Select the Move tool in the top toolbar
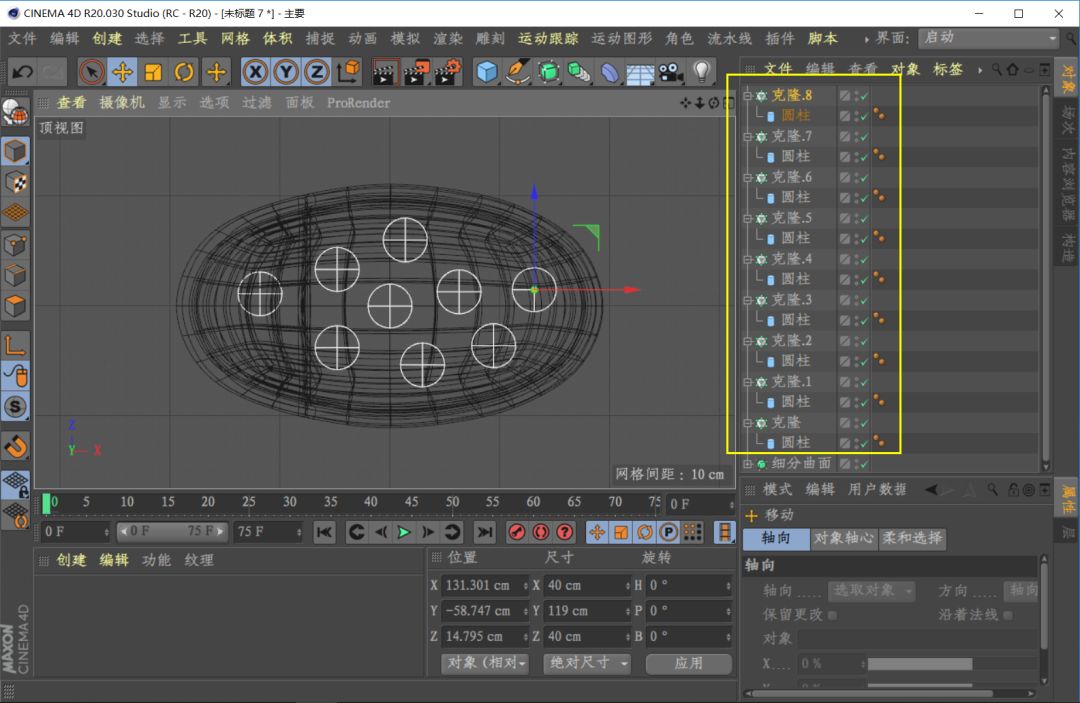This screenshot has height=703, width=1080. 122,72
